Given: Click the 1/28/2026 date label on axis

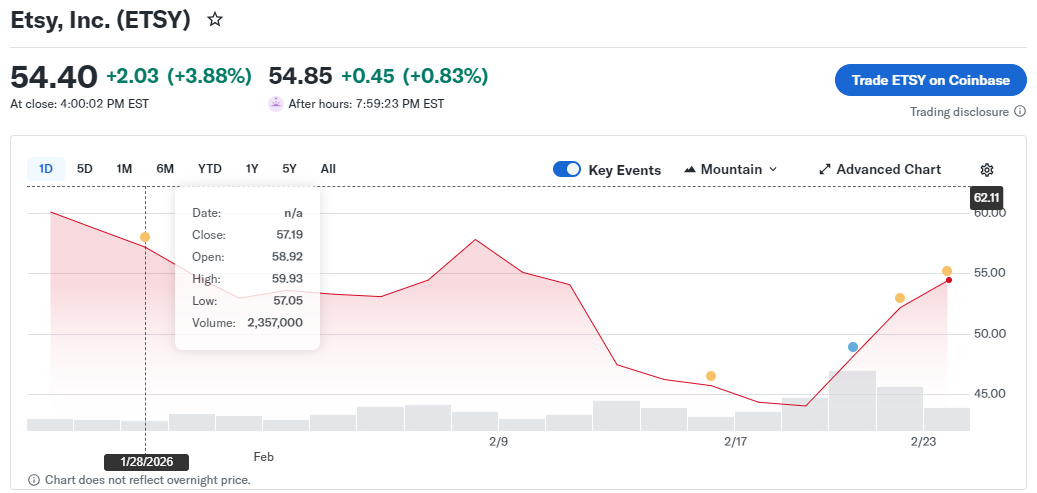Looking at the screenshot, I should pos(147,462).
